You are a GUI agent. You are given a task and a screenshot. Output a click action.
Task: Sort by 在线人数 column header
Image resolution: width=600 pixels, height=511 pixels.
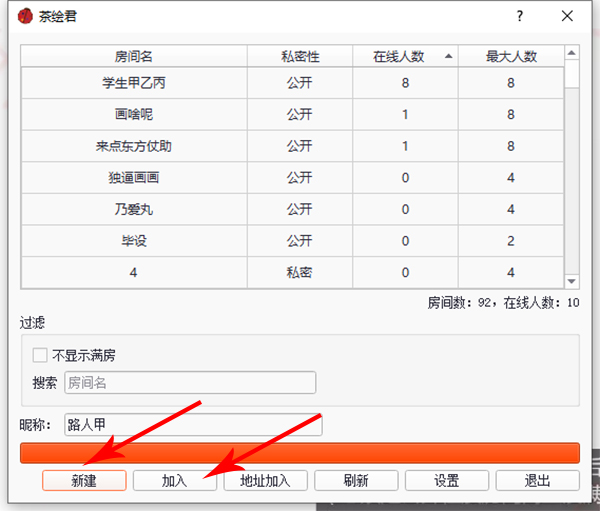(405, 57)
